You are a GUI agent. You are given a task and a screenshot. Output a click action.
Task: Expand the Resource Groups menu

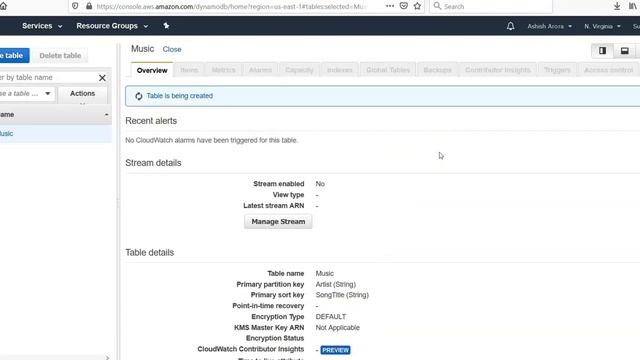[112, 26]
